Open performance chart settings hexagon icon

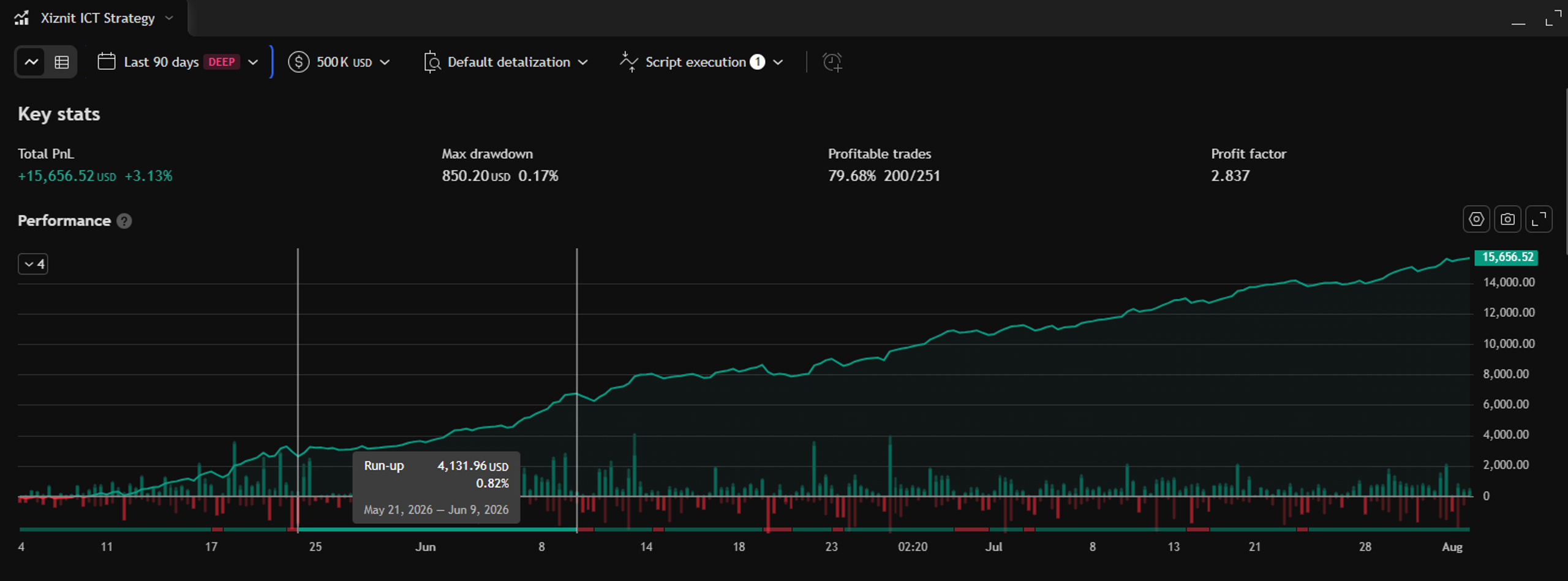[1476, 219]
